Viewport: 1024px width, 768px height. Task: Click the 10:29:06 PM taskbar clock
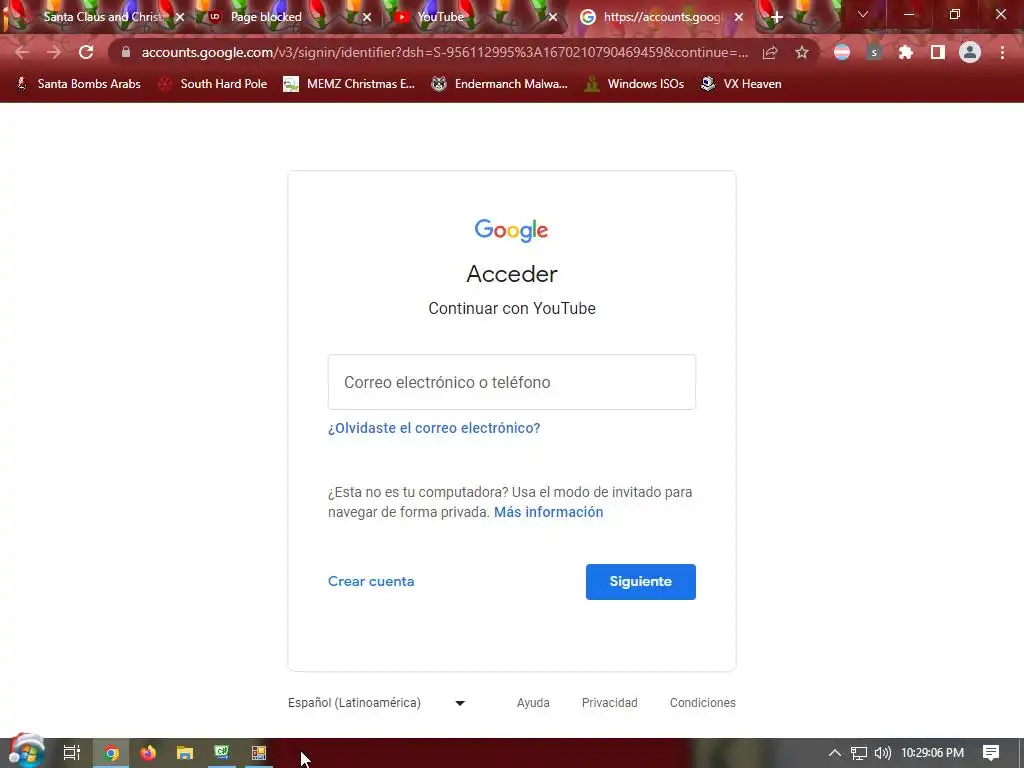933,753
